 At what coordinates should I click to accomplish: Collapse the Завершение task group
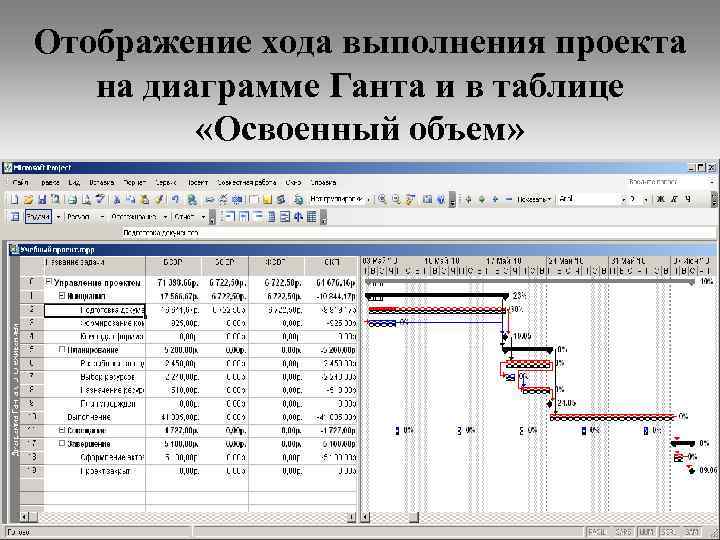62,444
